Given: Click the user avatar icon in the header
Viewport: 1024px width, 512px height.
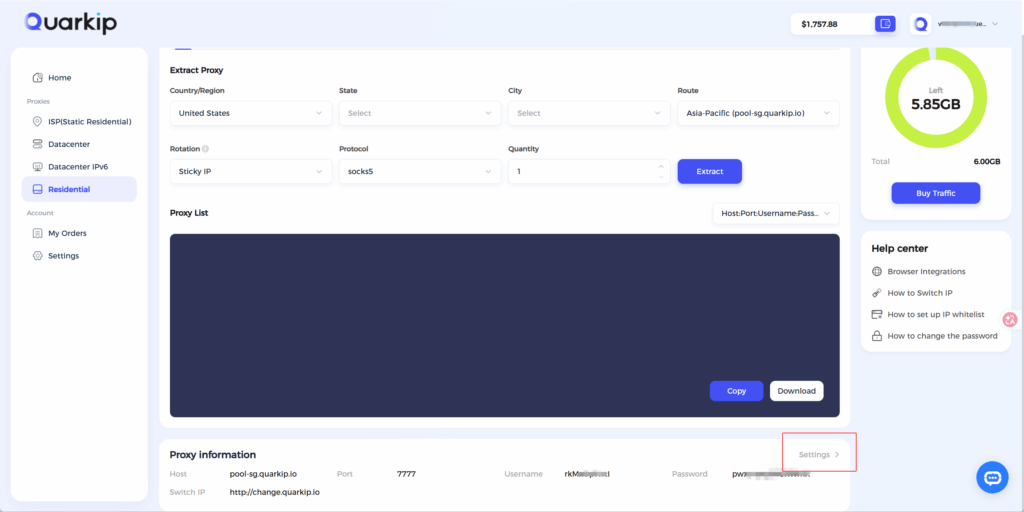Looking at the screenshot, I should 921,24.
